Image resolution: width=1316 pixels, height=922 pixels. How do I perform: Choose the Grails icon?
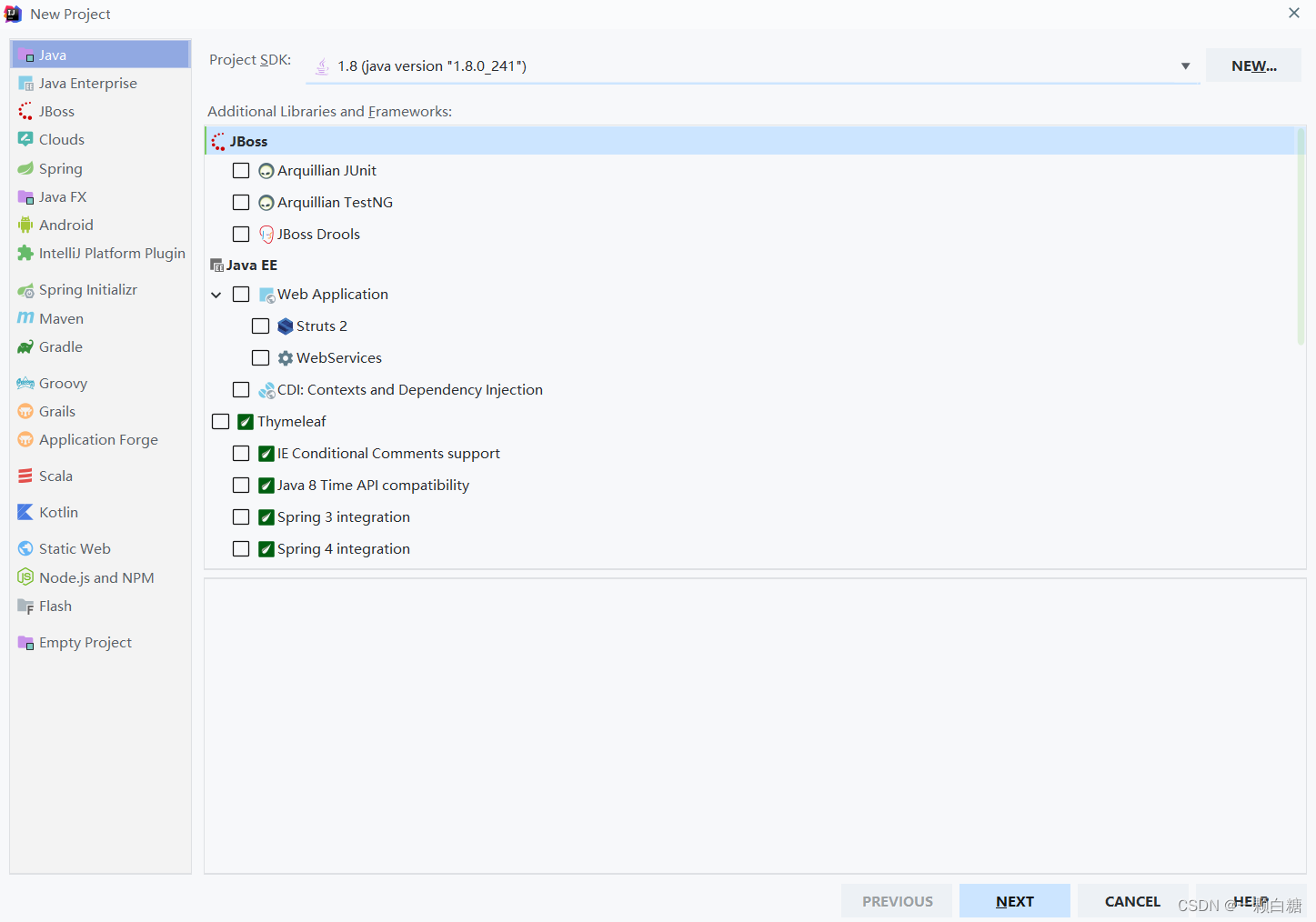[x=25, y=412]
